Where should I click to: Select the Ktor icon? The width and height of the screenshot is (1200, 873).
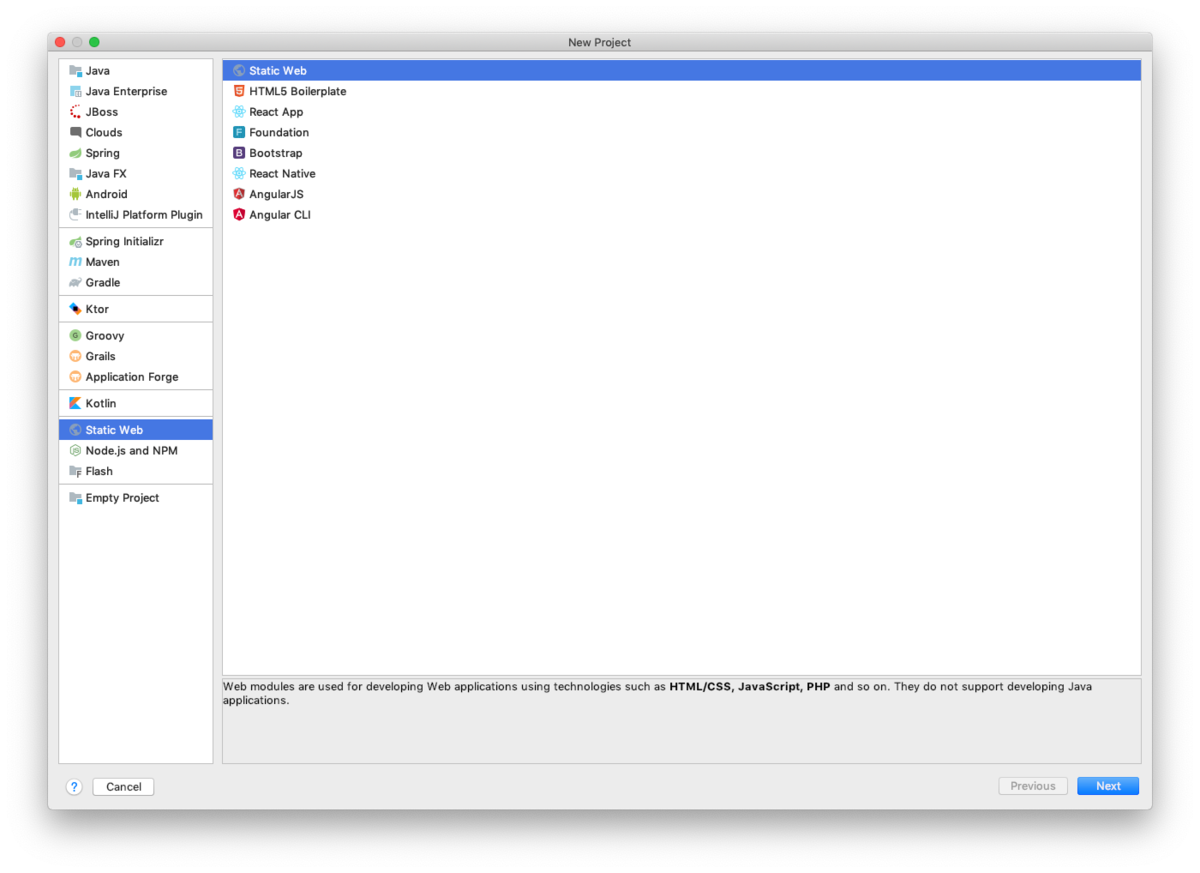tap(75, 309)
